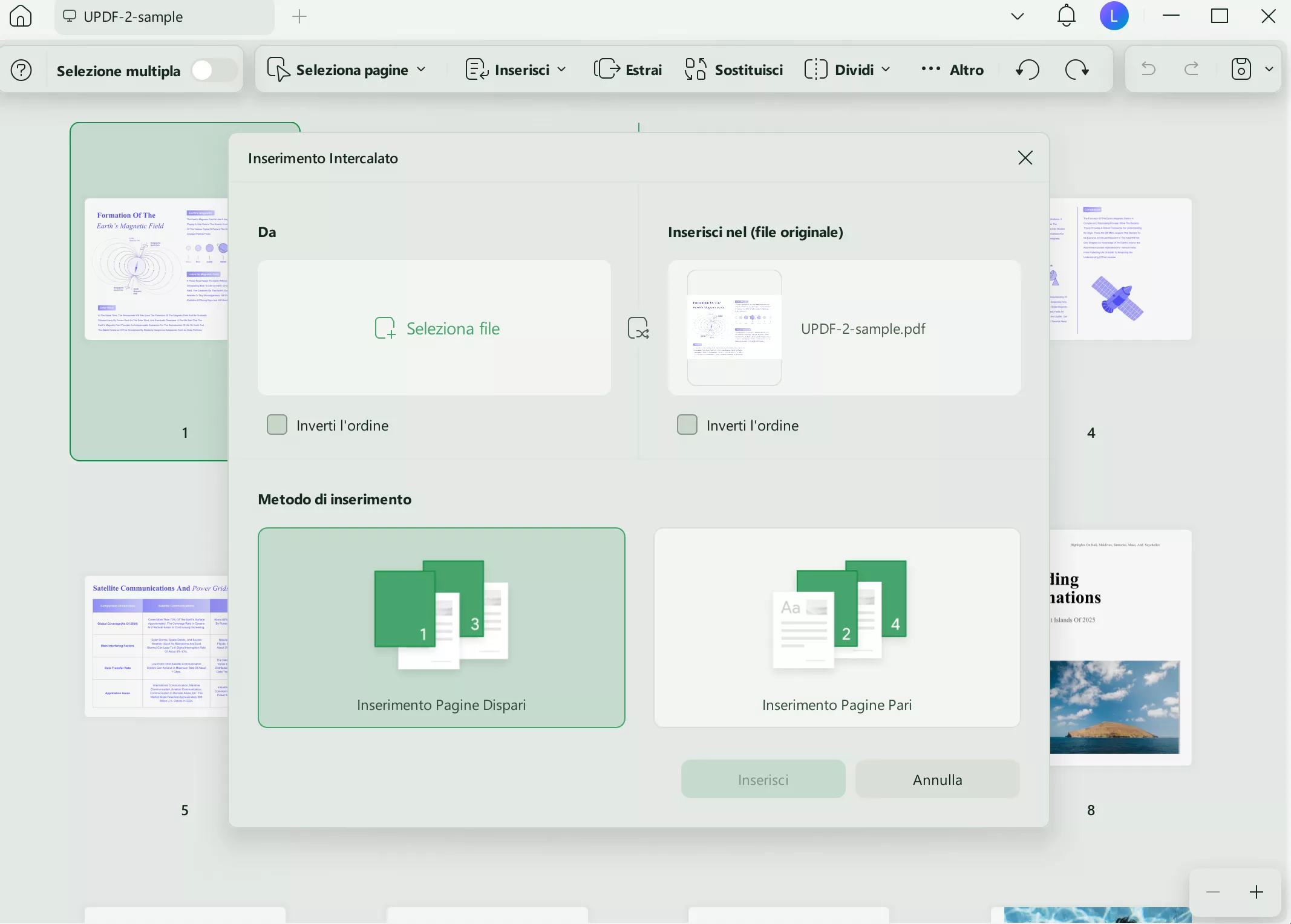Check Inverti l'ordine under Da
Image resolution: width=1291 pixels, height=924 pixels.
[277, 425]
